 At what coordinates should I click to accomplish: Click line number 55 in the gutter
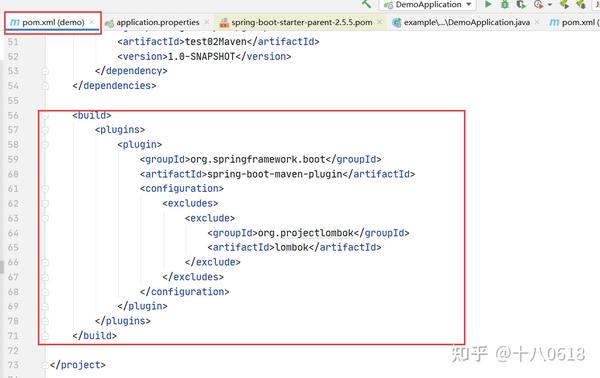[x=13, y=101]
